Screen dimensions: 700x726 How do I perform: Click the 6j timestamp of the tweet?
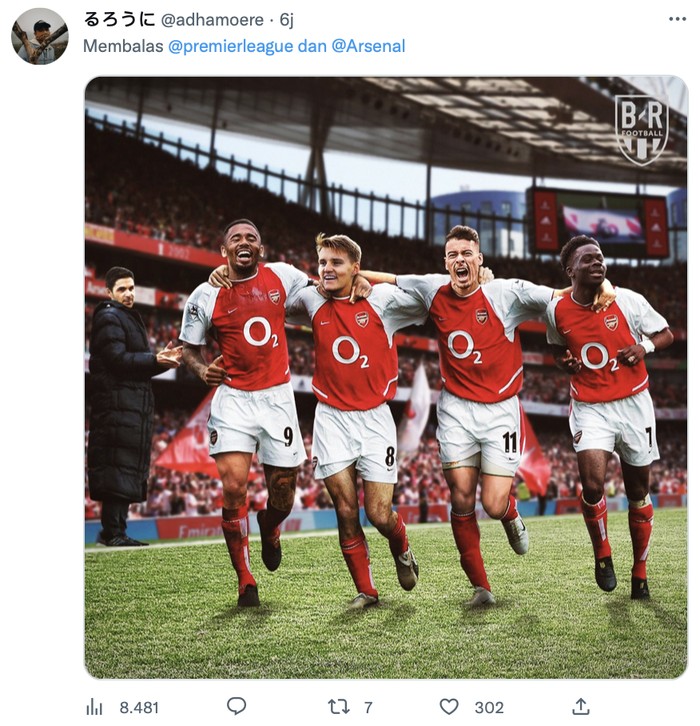click(287, 20)
